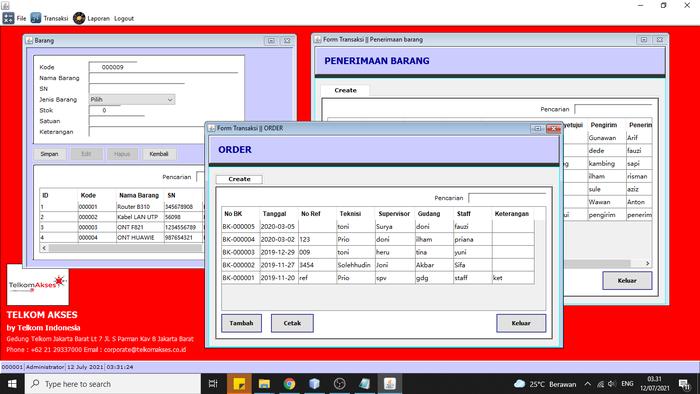Open the Laporan menu
The image size is (700, 394).
[x=98, y=18]
